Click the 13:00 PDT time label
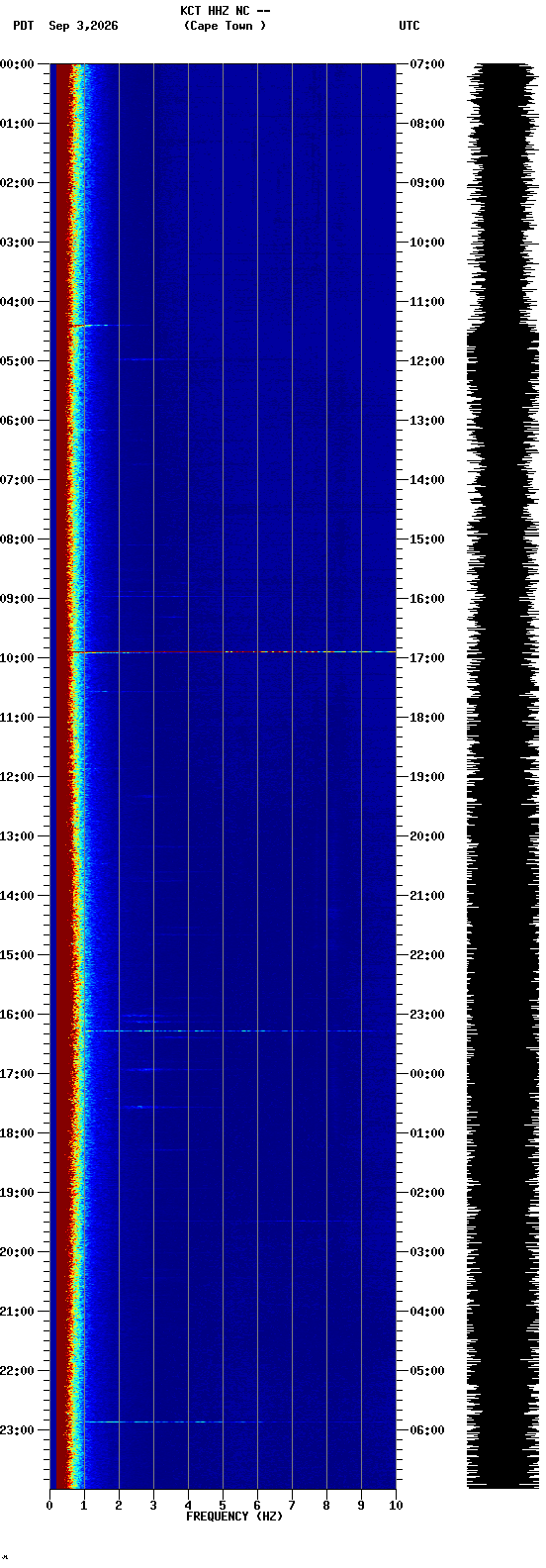This screenshot has height=1568, width=546. tap(17, 836)
